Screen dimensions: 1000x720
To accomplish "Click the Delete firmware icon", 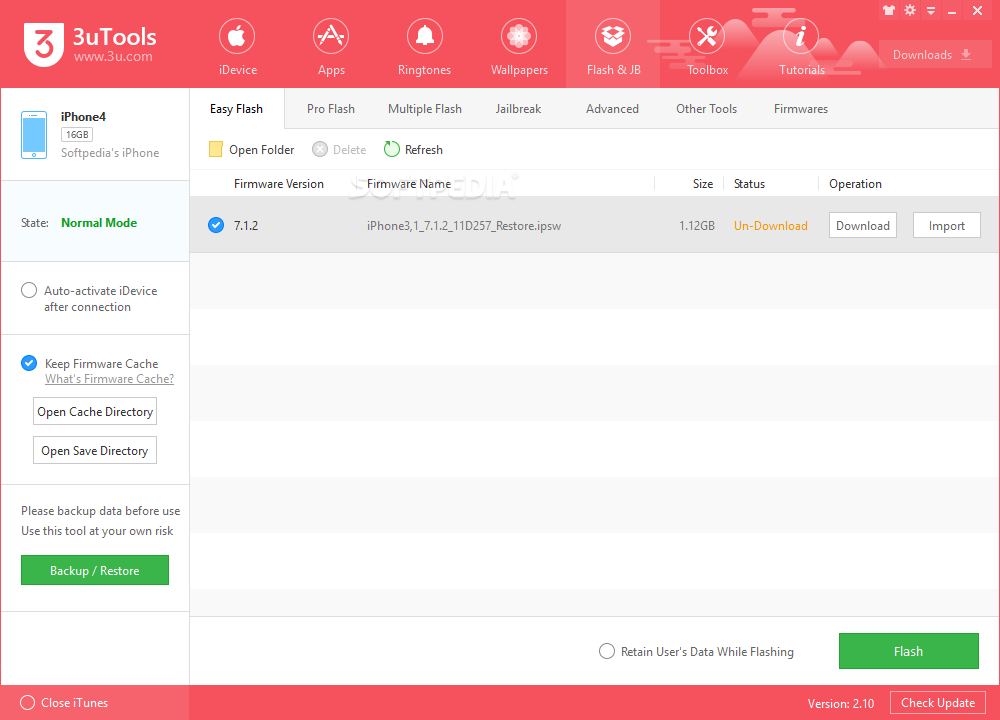I will [x=320, y=149].
